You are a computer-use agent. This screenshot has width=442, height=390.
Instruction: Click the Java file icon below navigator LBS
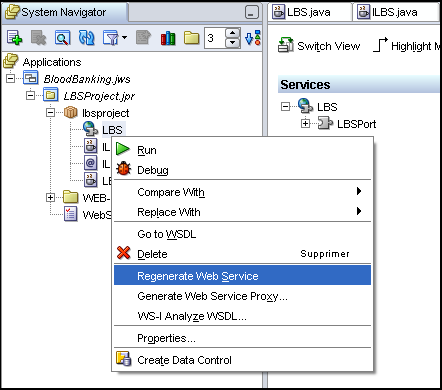coord(90,146)
